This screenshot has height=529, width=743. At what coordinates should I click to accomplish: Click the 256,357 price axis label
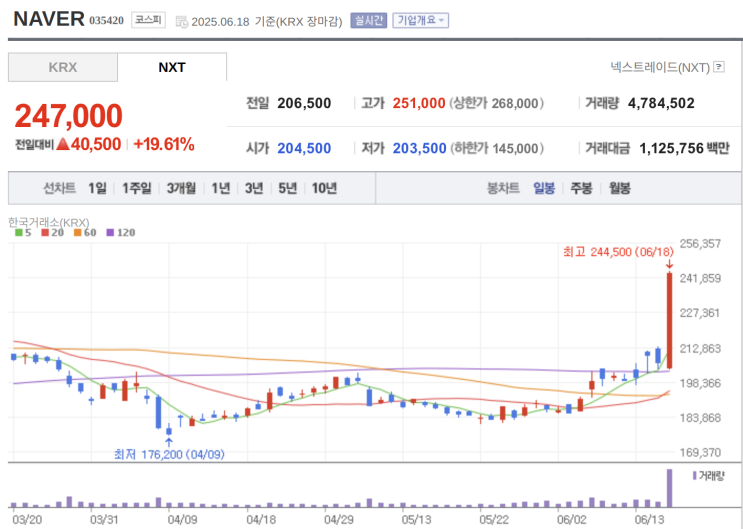[700, 244]
